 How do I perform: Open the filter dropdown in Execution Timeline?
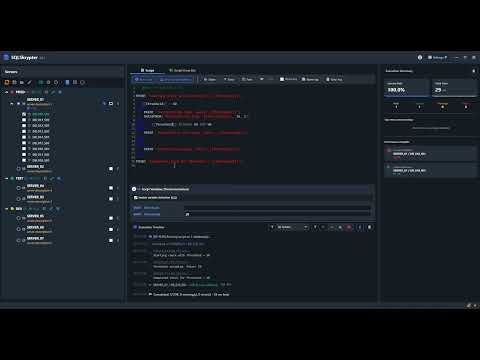pos(292,227)
